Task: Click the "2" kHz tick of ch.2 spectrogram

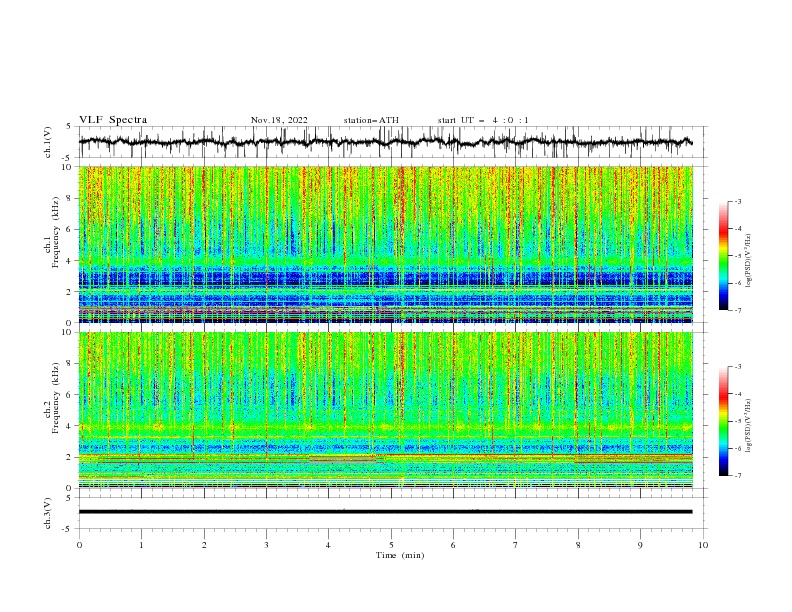Action: point(70,457)
